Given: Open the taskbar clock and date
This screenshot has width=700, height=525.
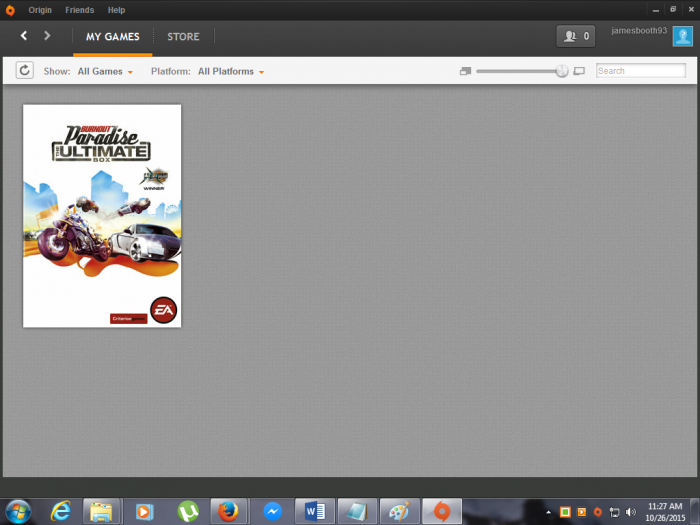Looking at the screenshot, I should (665, 512).
